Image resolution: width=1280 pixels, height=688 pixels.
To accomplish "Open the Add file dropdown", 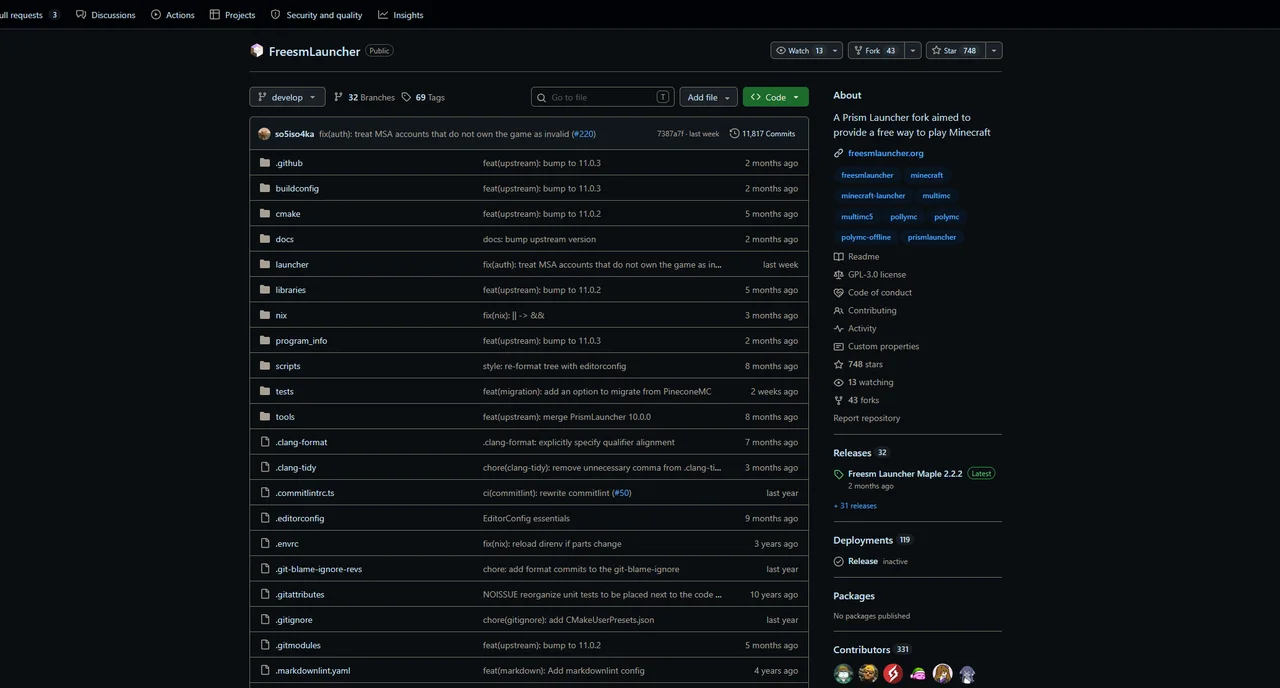I will pyautogui.click(x=709, y=97).
